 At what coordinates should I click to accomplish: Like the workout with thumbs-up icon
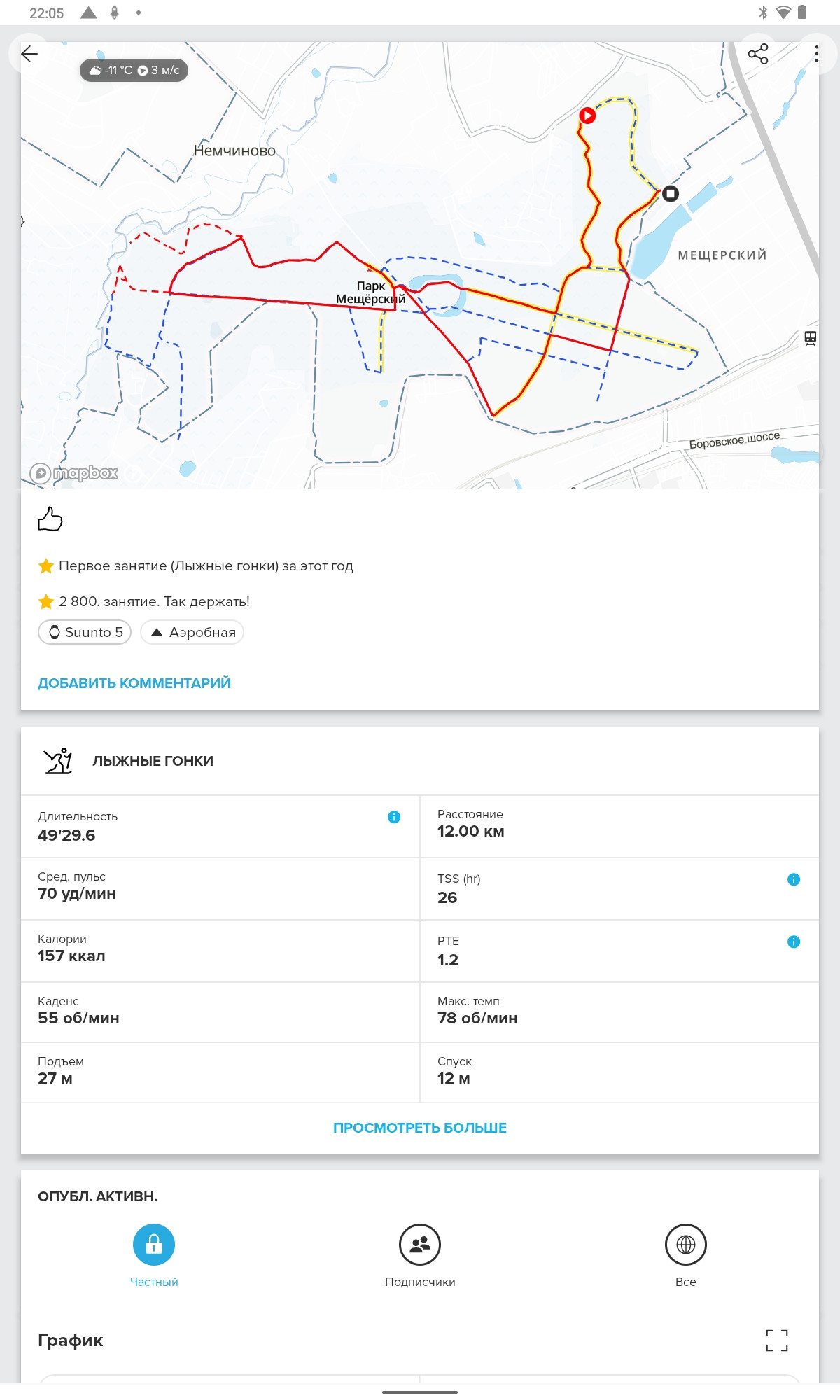[x=50, y=519]
